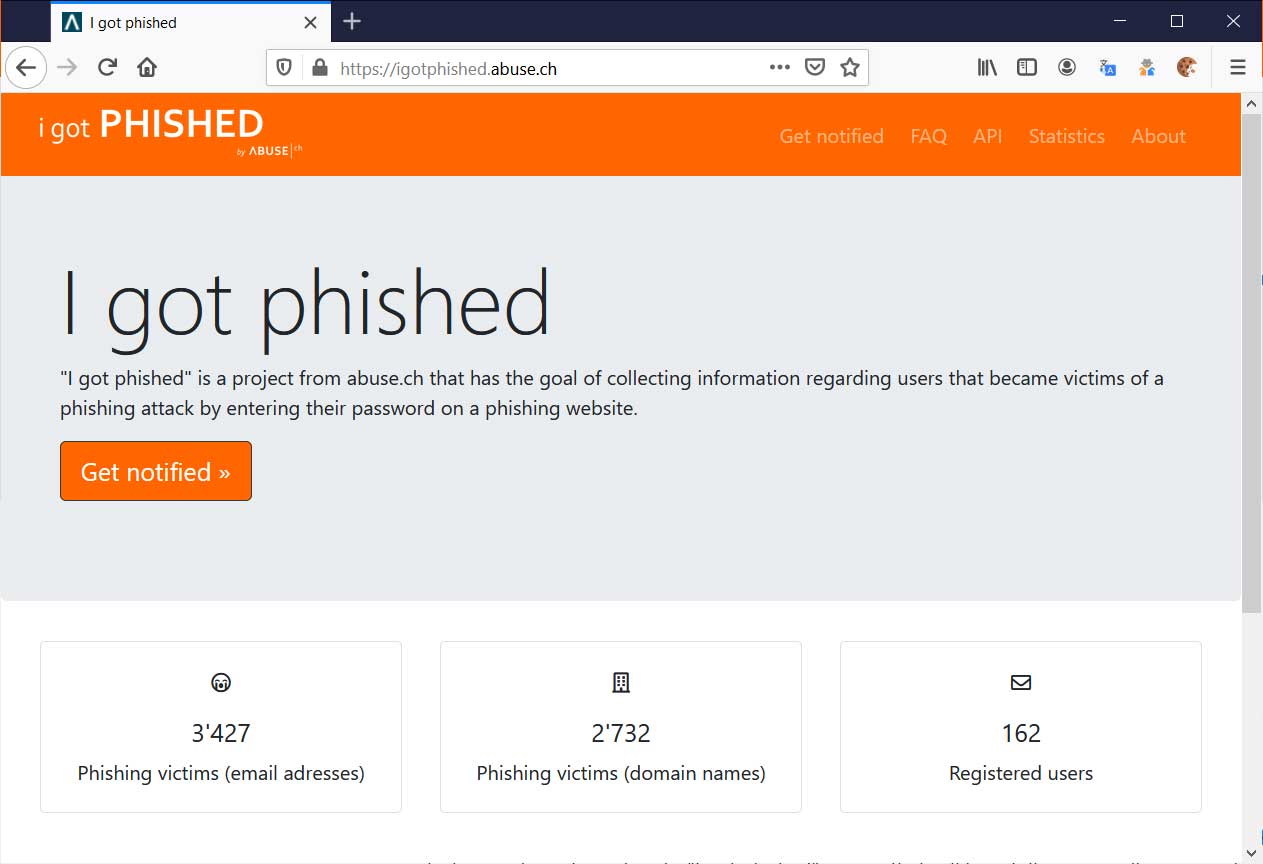
Task: Reload the current page
Action: [107, 68]
